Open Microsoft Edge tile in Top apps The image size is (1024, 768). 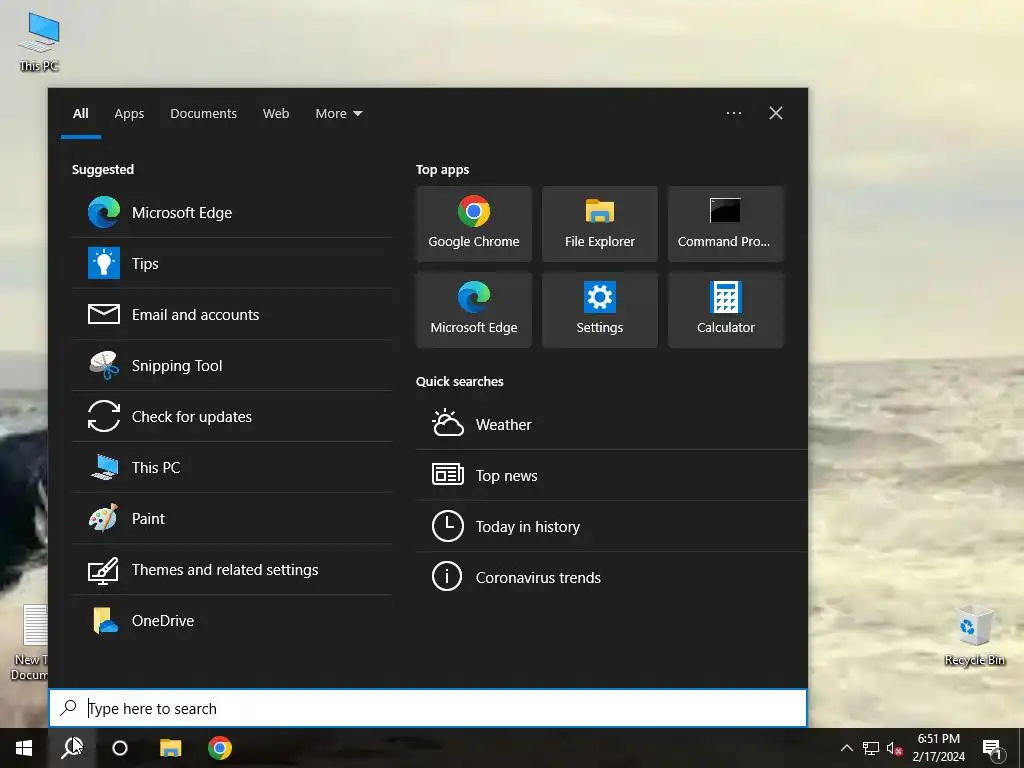point(473,310)
